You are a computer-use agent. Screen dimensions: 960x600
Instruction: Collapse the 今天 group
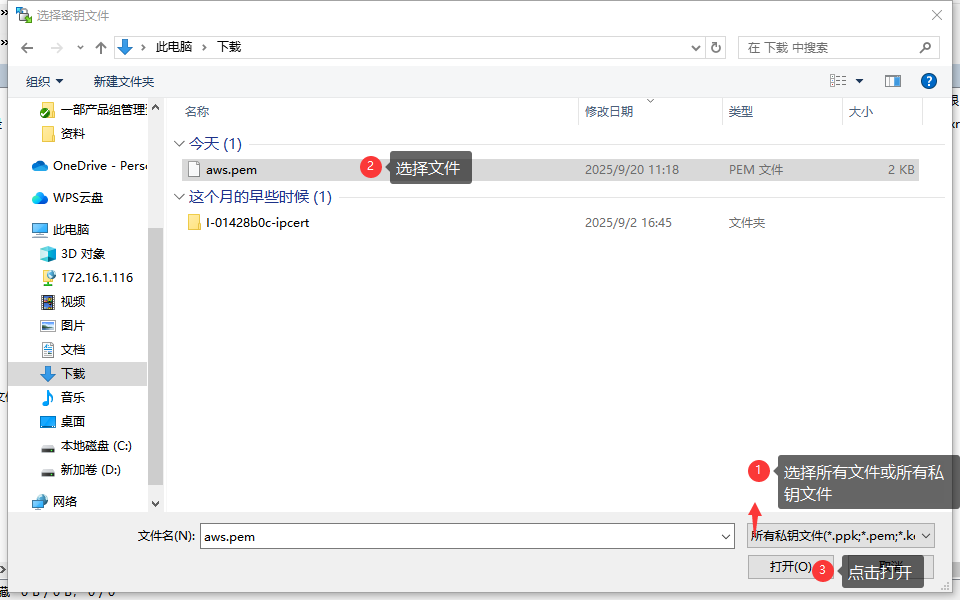[x=179, y=144]
